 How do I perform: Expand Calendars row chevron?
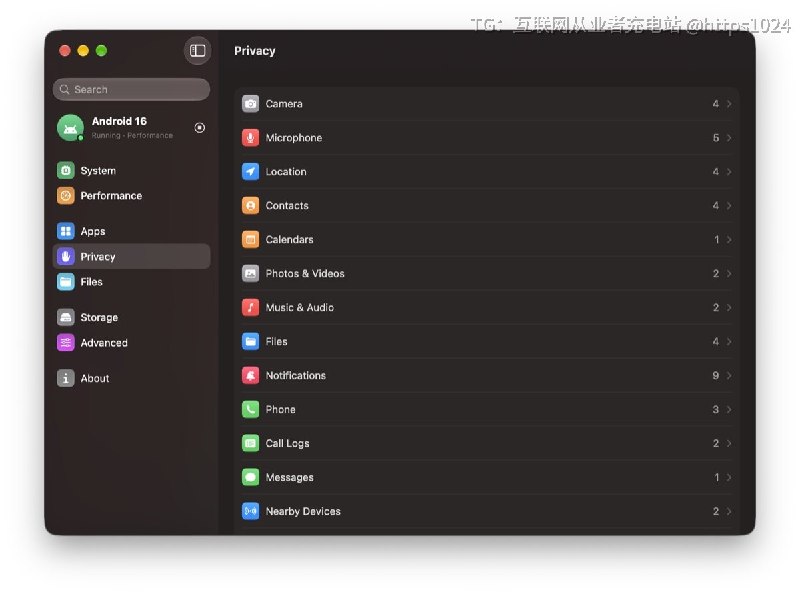[729, 239]
